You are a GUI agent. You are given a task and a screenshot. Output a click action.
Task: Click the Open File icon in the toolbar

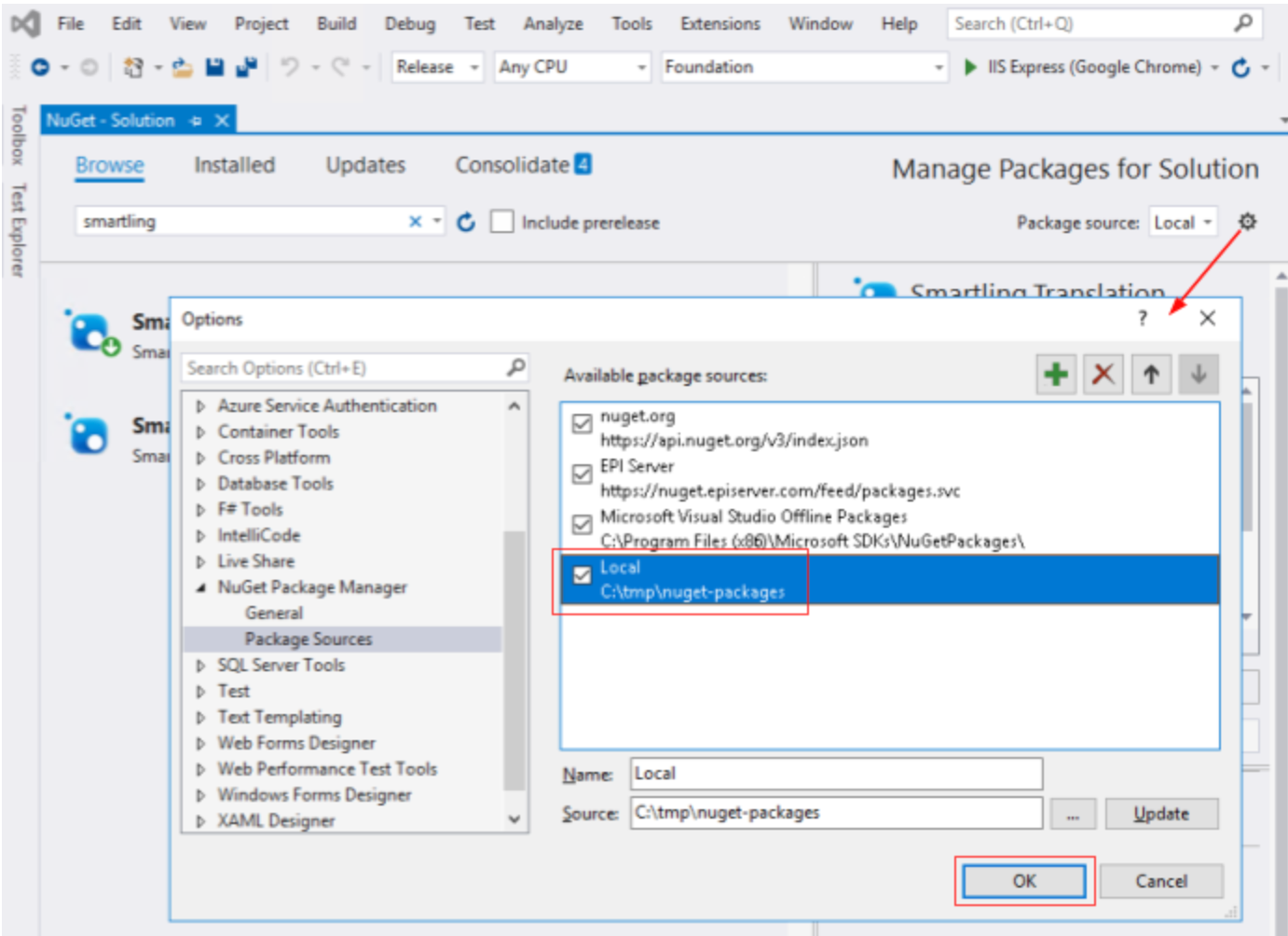[184, 66]
